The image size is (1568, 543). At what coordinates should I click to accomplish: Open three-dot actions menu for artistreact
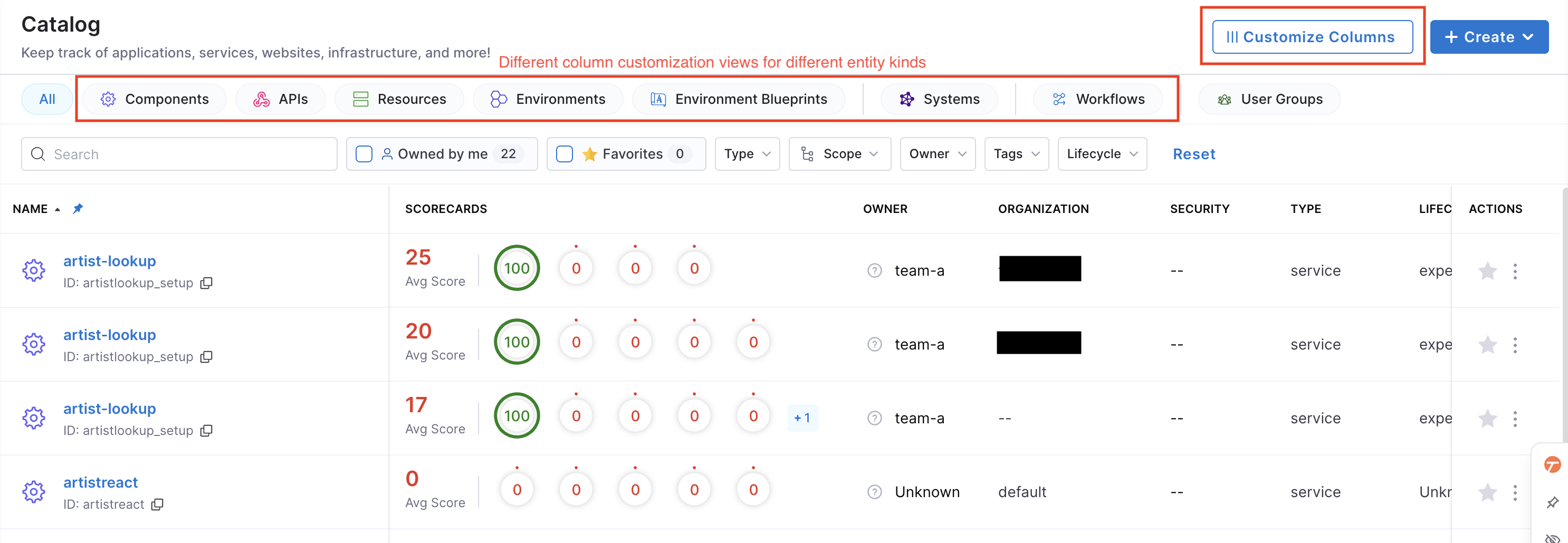pyautogui.click(x=1515, y=492)
